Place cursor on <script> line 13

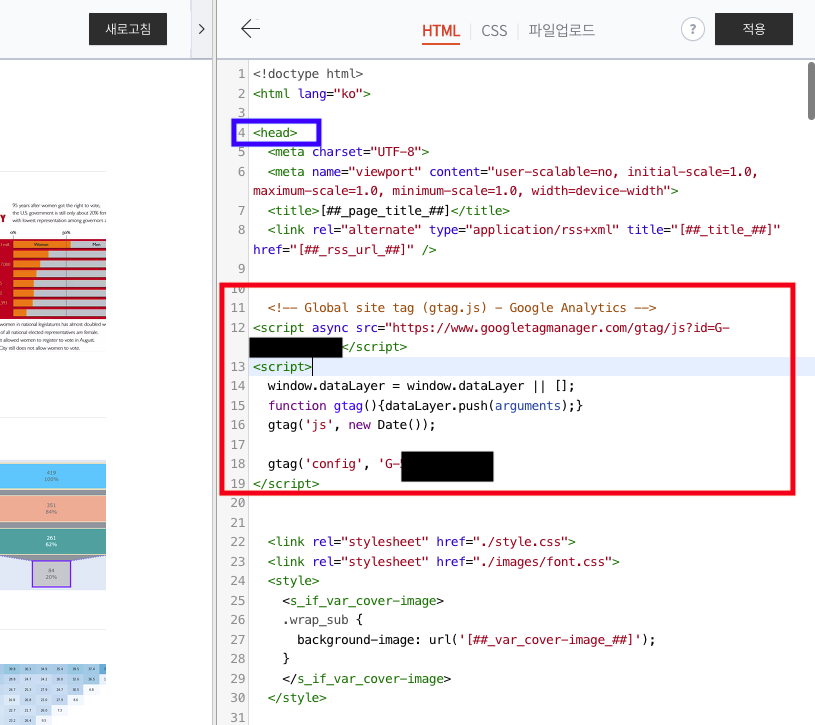point(282,367)
